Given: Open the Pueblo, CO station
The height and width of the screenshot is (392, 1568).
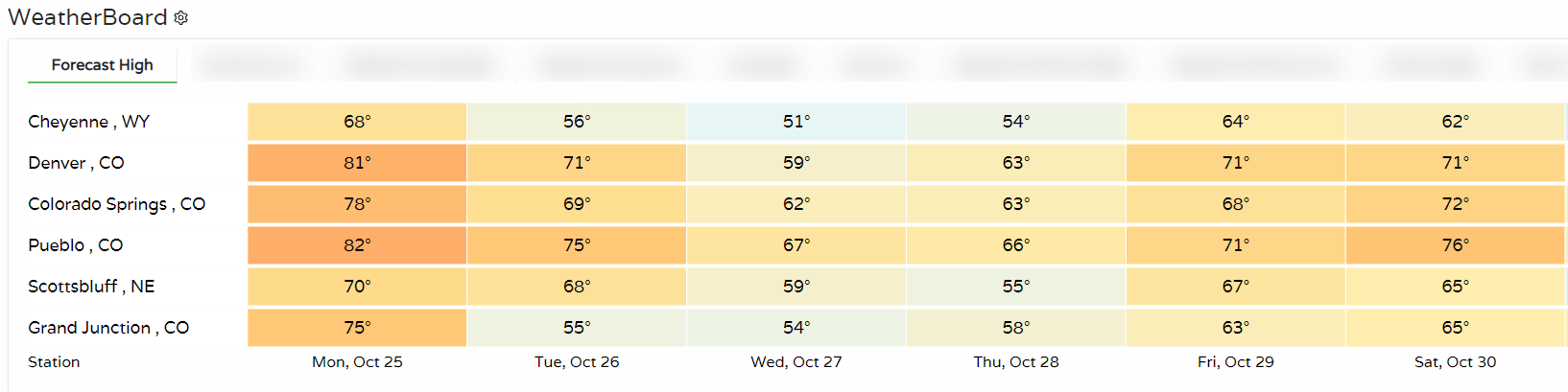Looking at the screenshot, I should [x=75, y=245].
